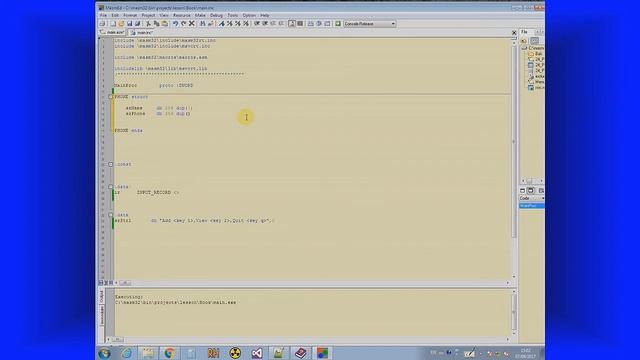Click the green Go/Run toolbar icon
640x360 pixels.
click(x=338, y=24)
